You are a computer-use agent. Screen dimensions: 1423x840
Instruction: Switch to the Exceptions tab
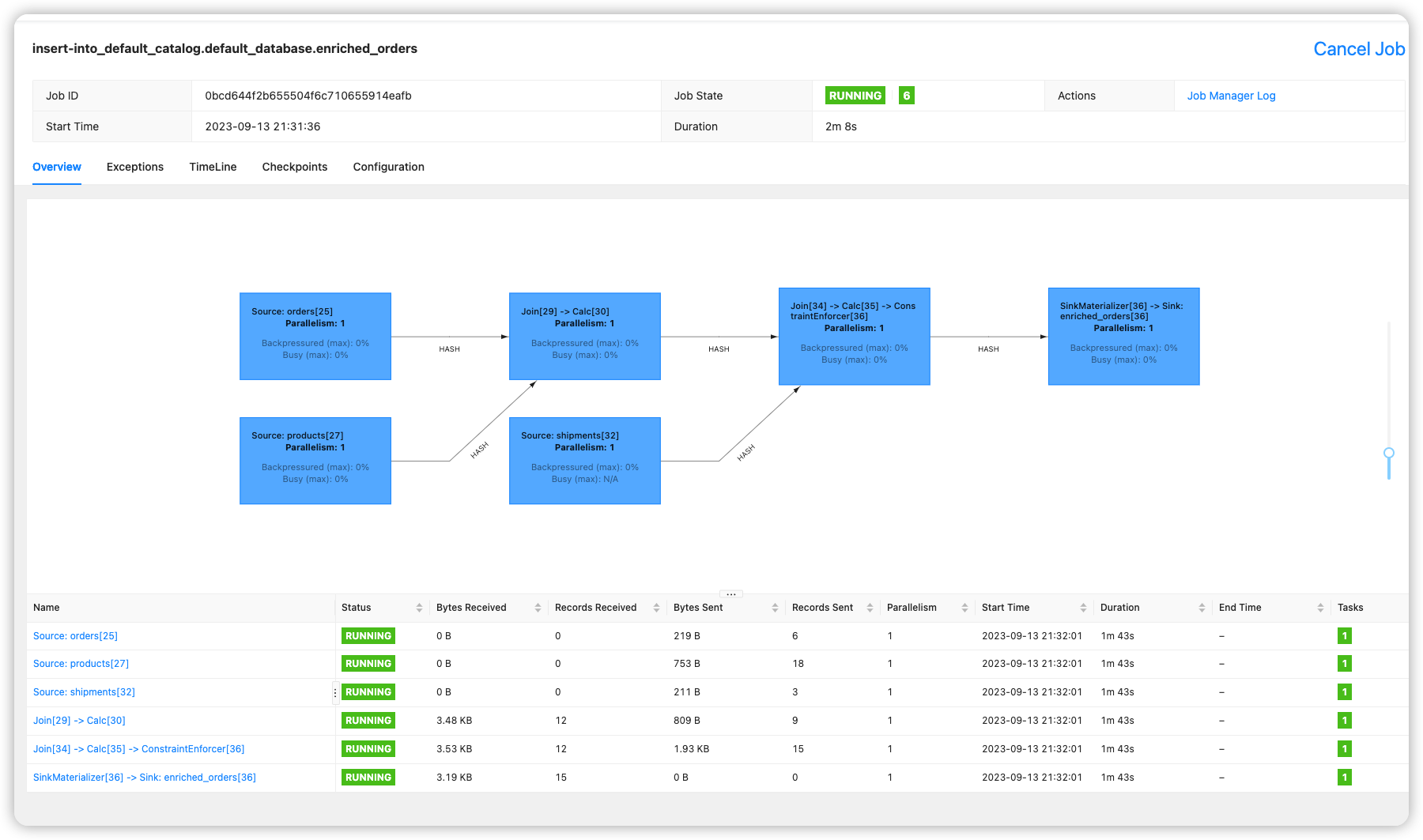(x=135, y=167)
